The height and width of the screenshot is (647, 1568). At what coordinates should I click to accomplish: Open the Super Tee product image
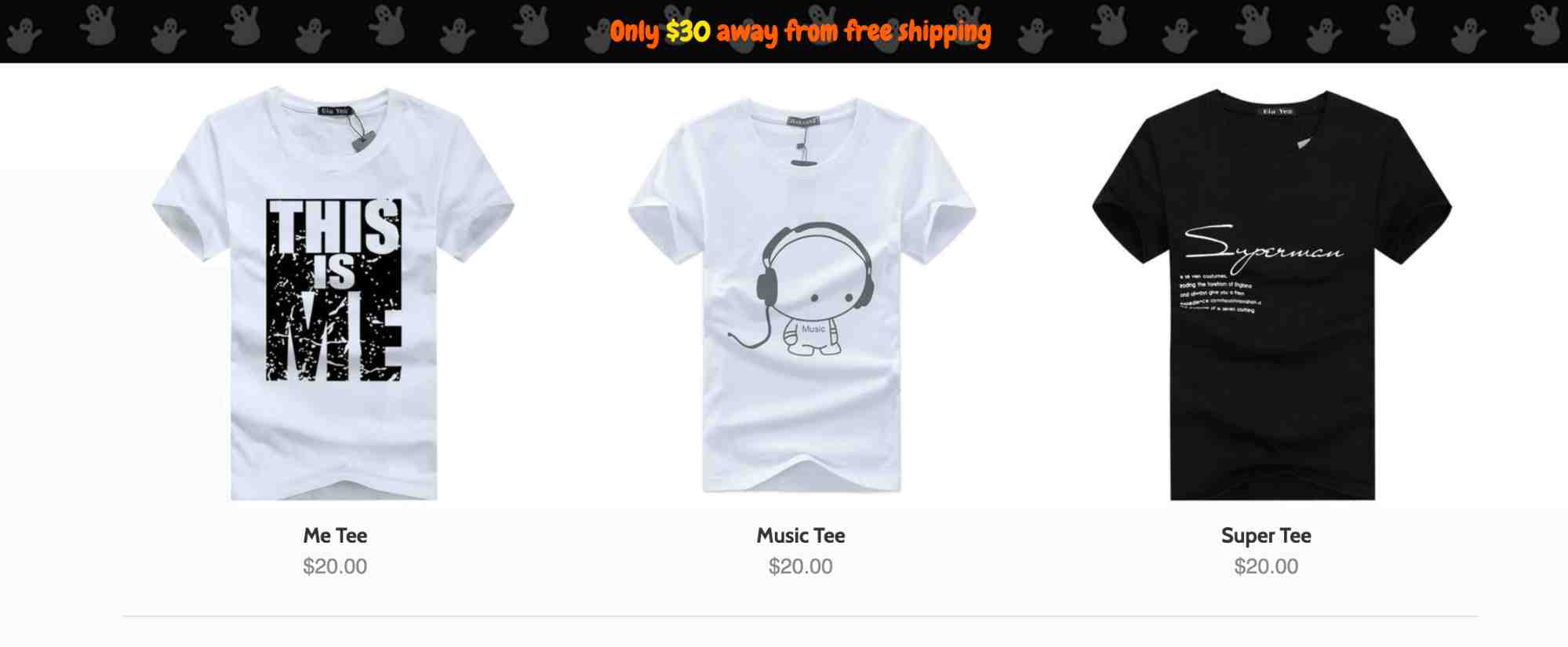[x=1271, y=295]
